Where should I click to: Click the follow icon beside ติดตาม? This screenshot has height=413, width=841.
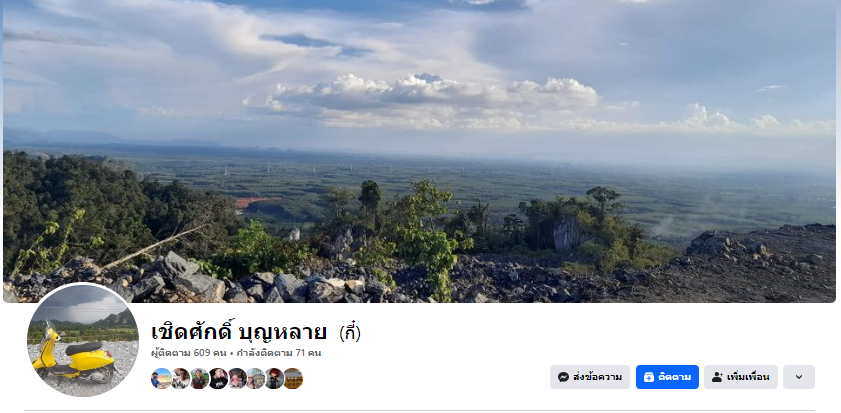[648, 377]
